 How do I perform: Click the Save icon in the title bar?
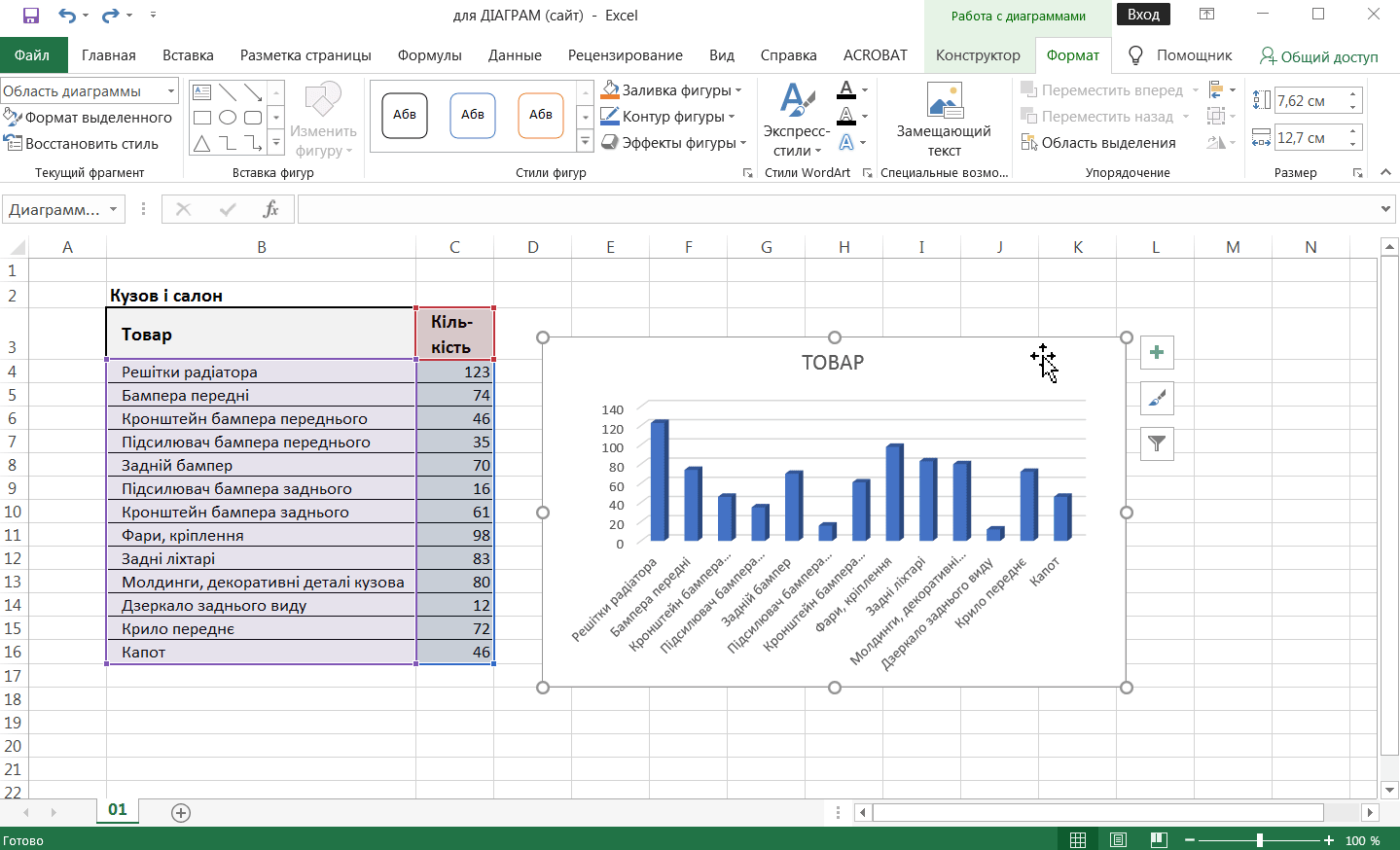point(30,16)
